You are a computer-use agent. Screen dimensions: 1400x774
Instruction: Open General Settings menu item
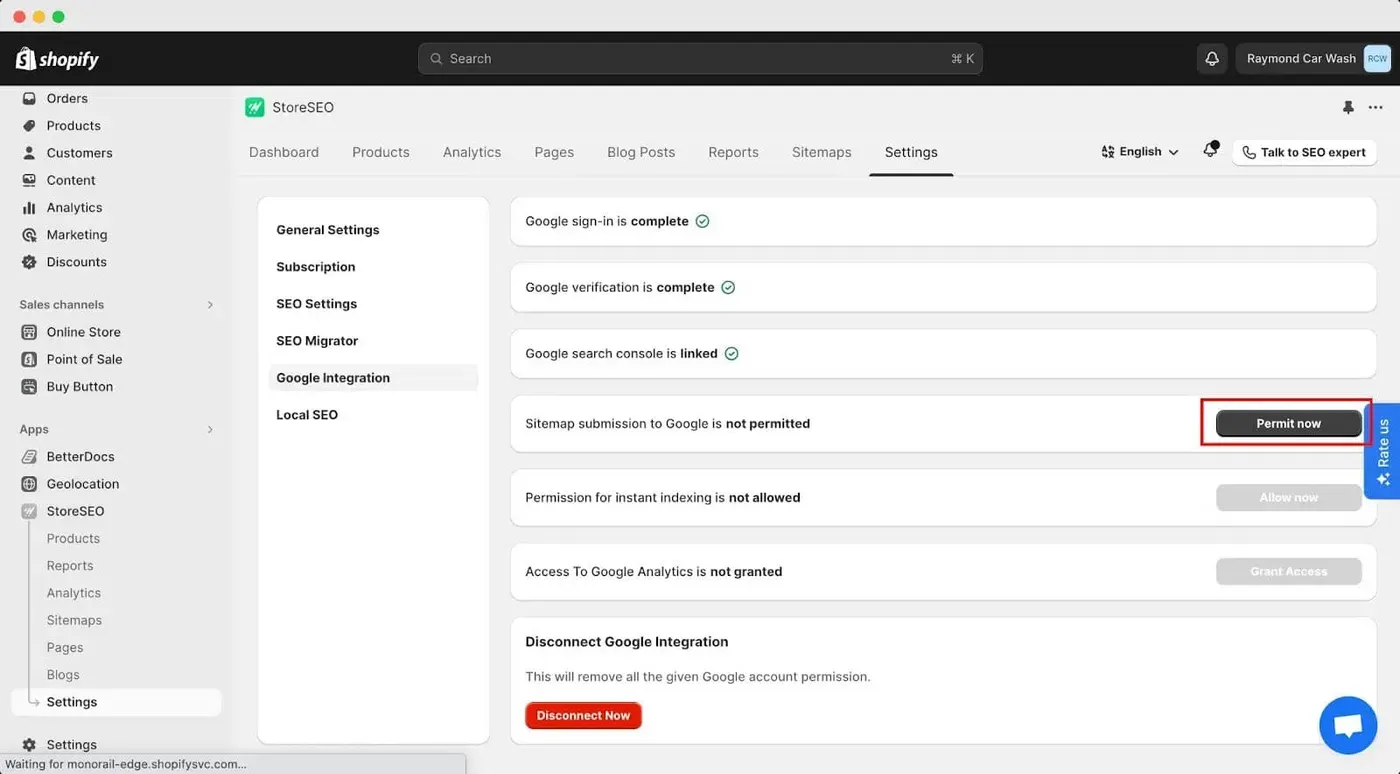328,230
